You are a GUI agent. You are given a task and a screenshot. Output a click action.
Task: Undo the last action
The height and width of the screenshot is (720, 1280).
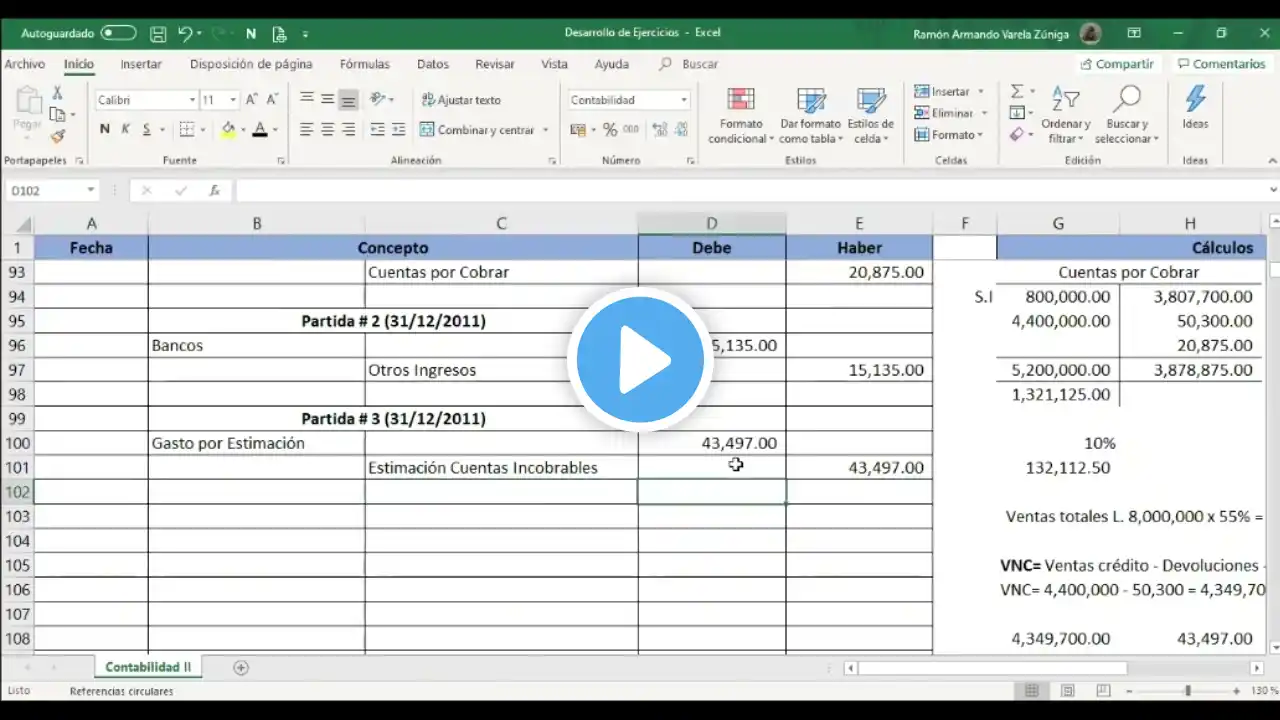point(185,34)
